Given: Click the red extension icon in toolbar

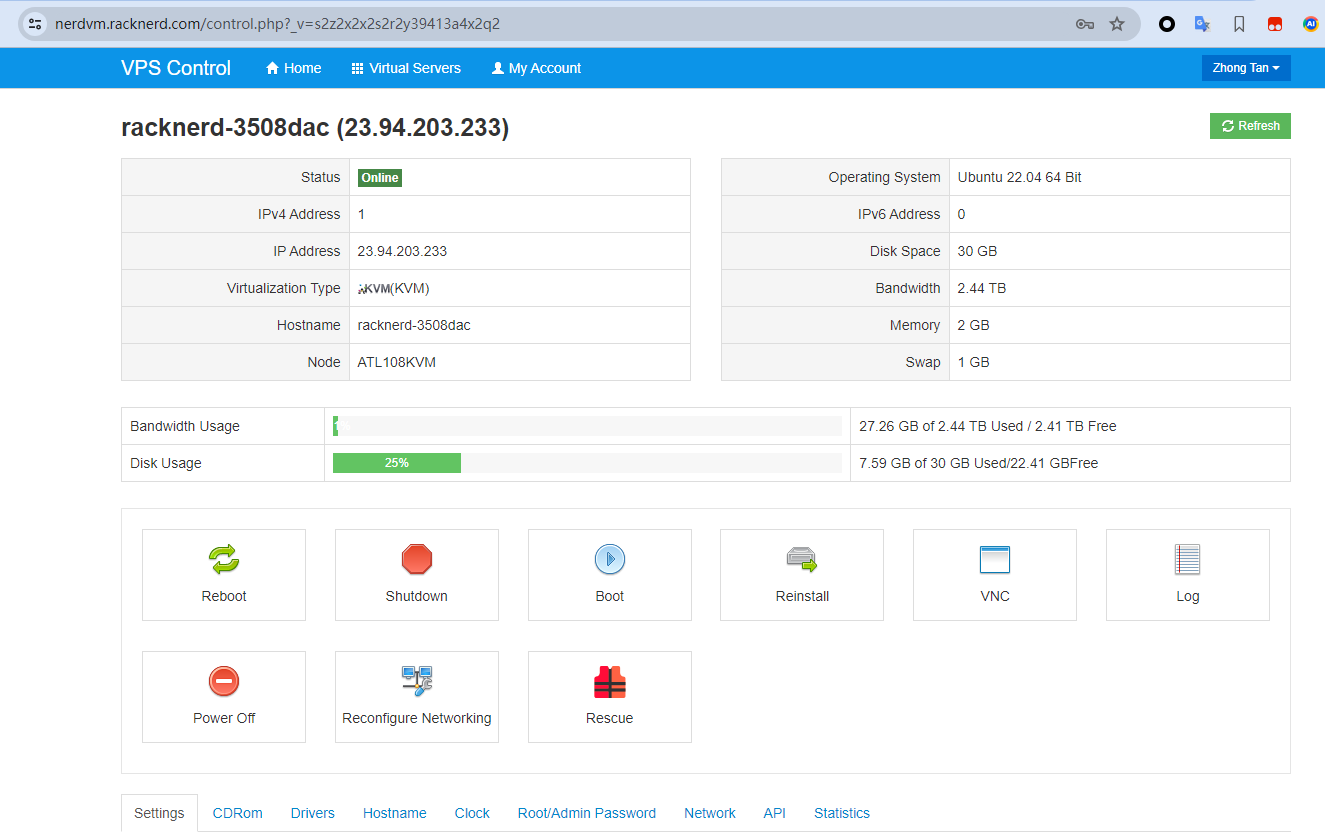Looking at the screenshot, I should pos(1275,24).
